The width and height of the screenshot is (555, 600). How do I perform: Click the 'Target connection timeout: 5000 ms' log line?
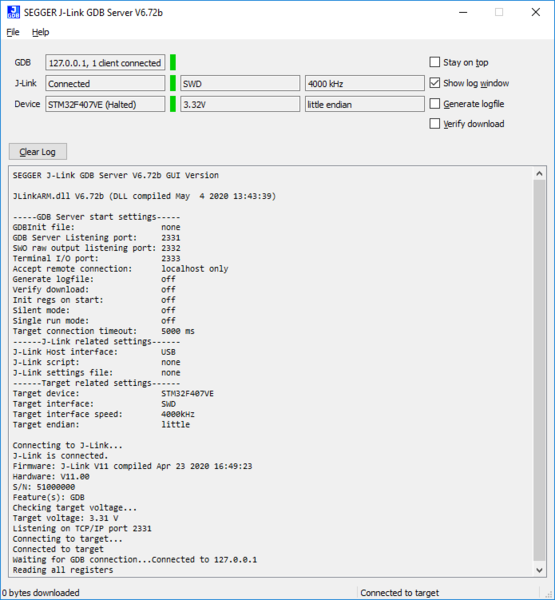tap(103, 331)
